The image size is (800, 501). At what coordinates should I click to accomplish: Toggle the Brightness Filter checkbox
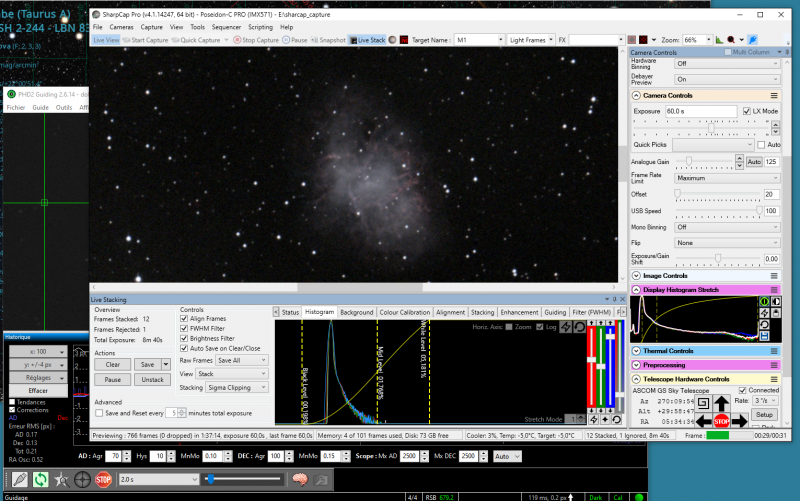[x=184, y=338]
